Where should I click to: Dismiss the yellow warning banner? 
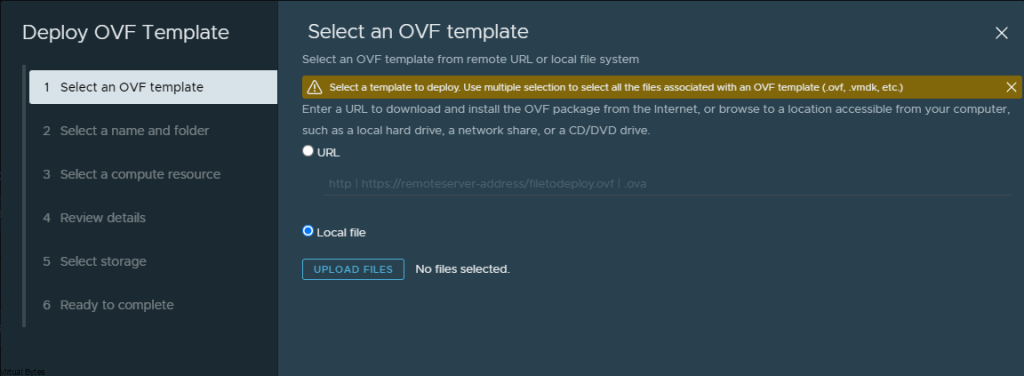[1012, 87]
